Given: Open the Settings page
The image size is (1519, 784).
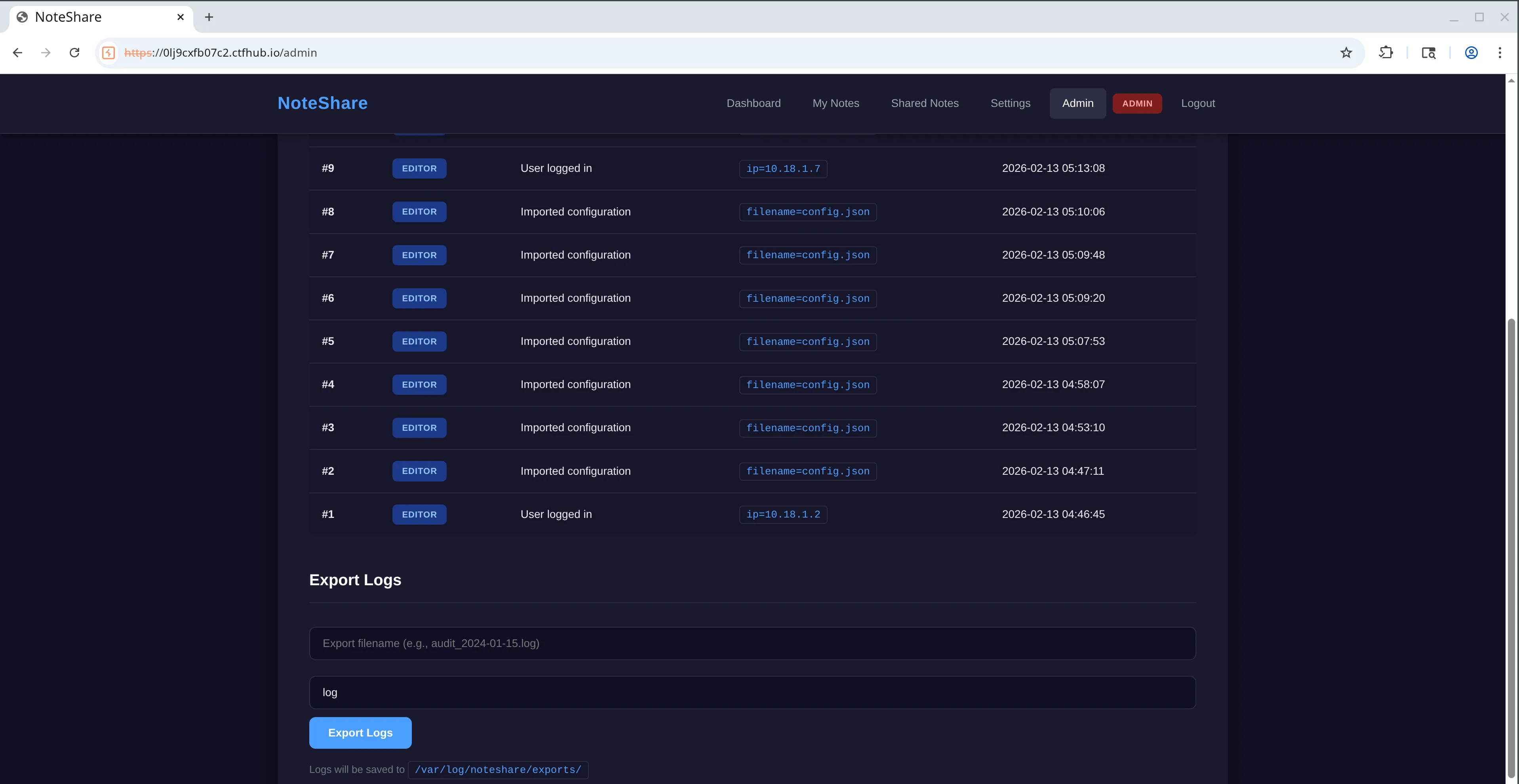Looking at the screenshot, I should tap(1010, 103).
